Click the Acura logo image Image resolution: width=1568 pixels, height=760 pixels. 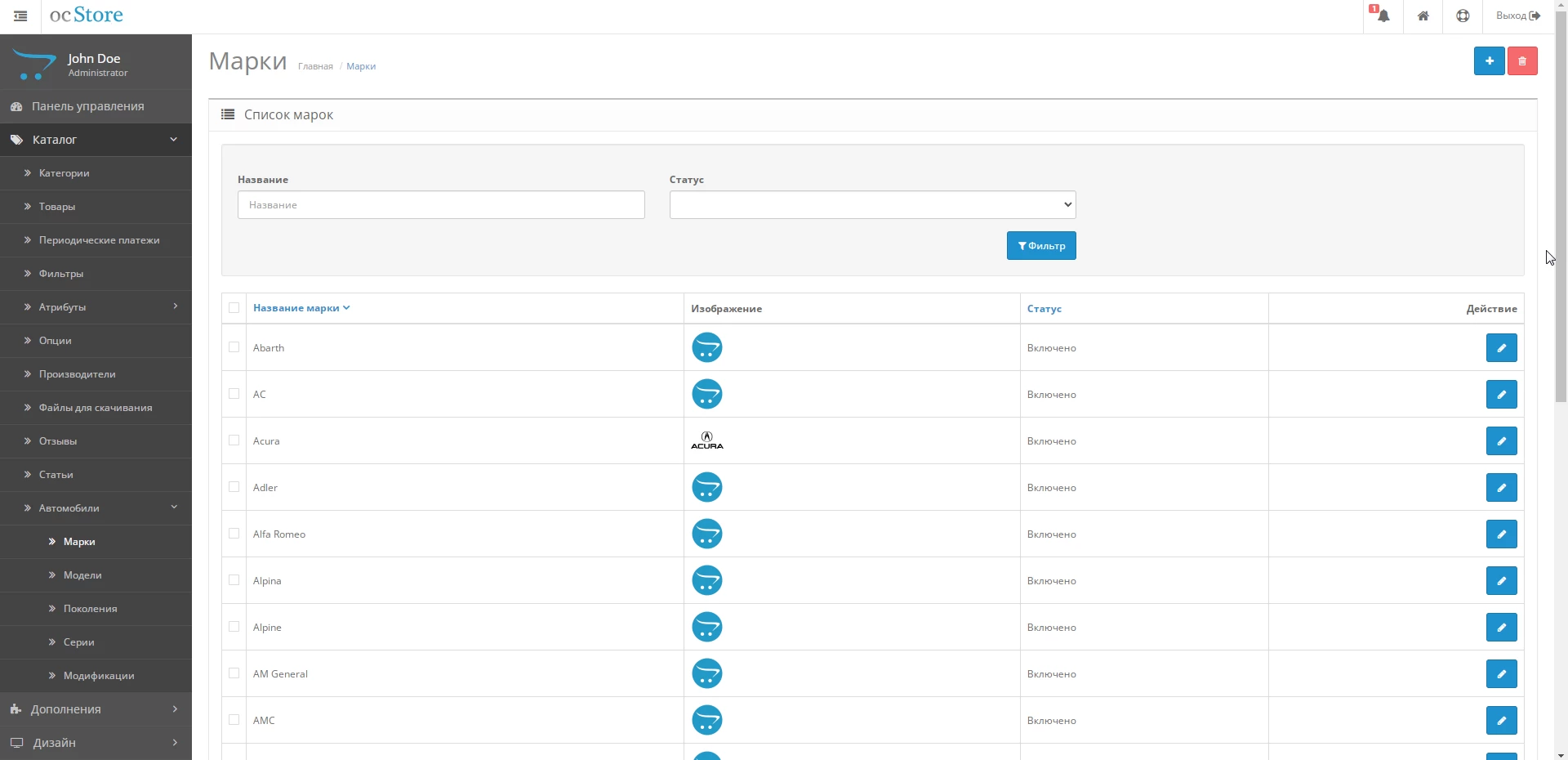[x=707, y=440]
